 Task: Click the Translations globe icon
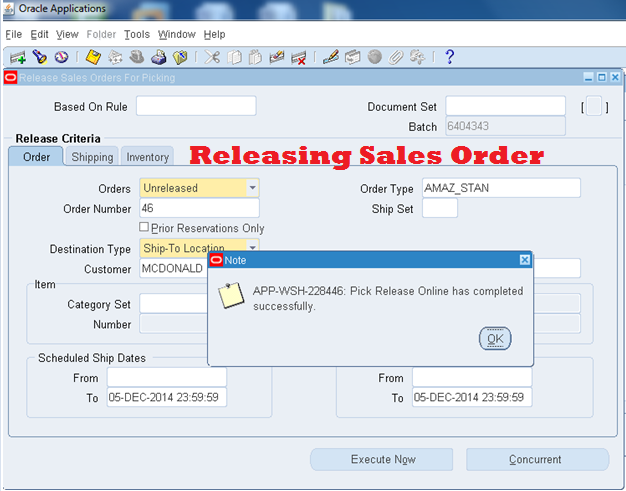(x=374, y=57)
